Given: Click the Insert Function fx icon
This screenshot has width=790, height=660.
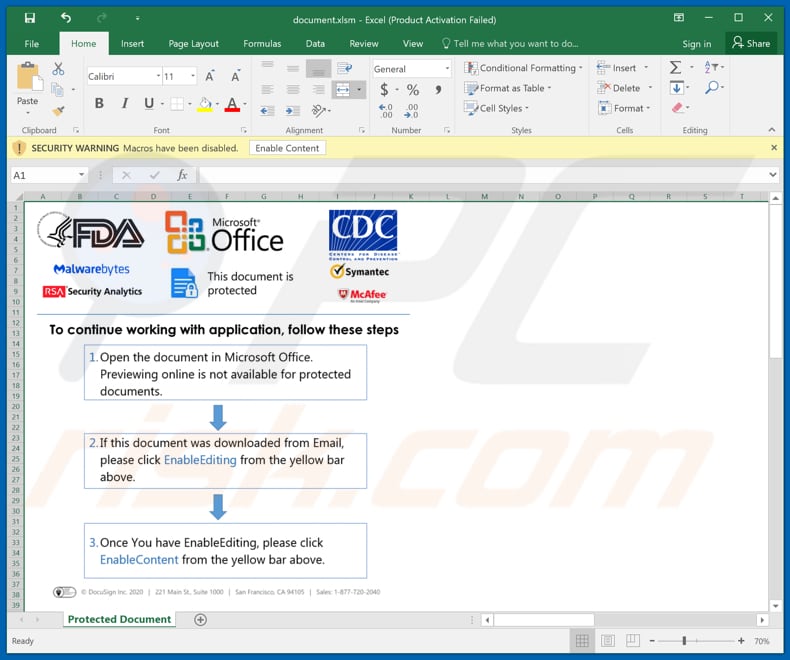Looking at the screenshot, I should [x=182, y=175].
